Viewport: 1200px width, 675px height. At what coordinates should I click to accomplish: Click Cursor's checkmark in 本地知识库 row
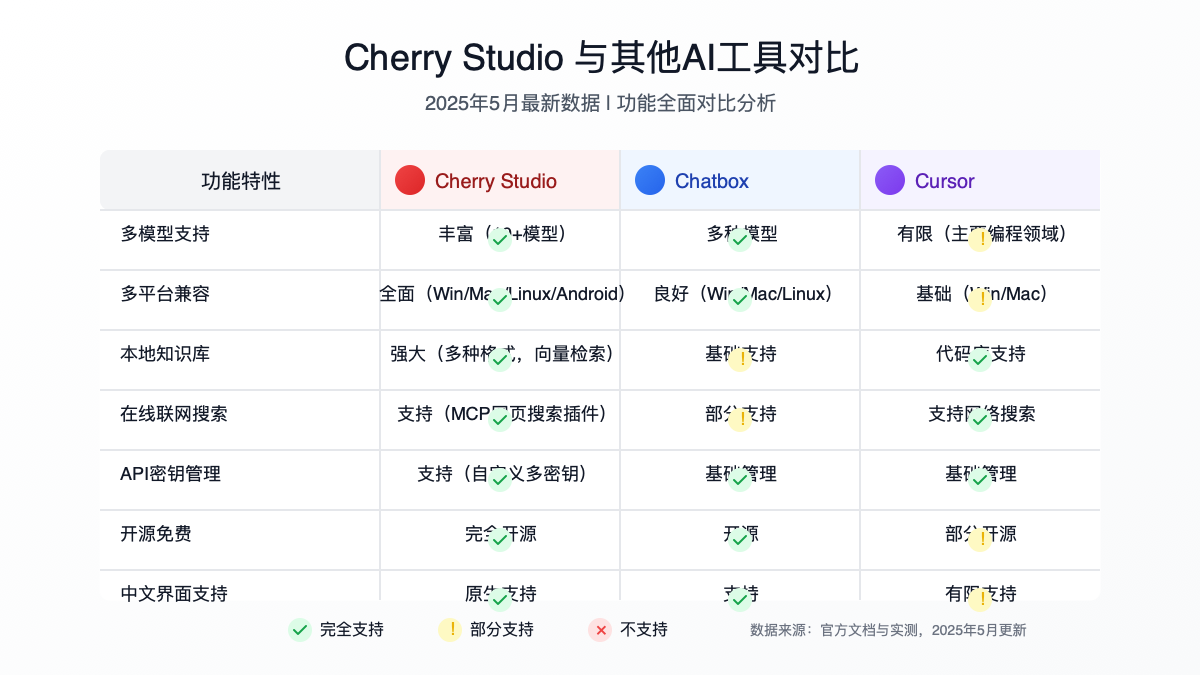click(x=980, y=360)
